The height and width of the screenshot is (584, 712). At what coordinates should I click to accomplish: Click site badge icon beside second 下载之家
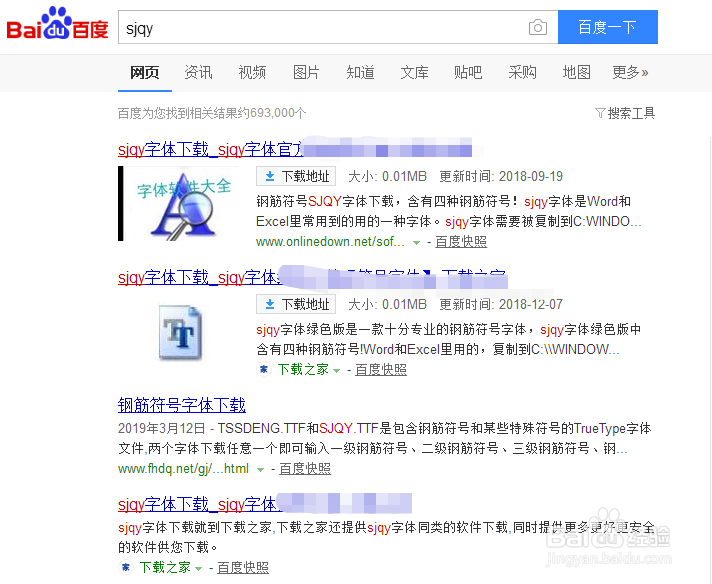click(x=264, y=369)
